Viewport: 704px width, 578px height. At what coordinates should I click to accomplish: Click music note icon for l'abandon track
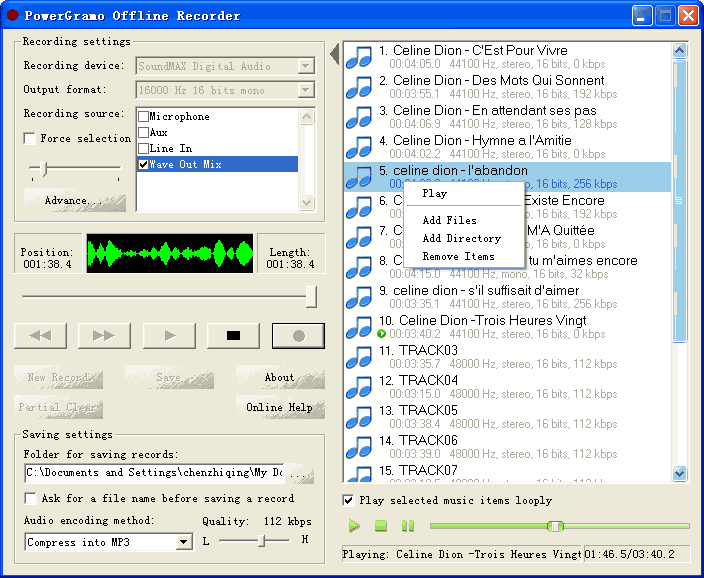click(x=359, y=177)
